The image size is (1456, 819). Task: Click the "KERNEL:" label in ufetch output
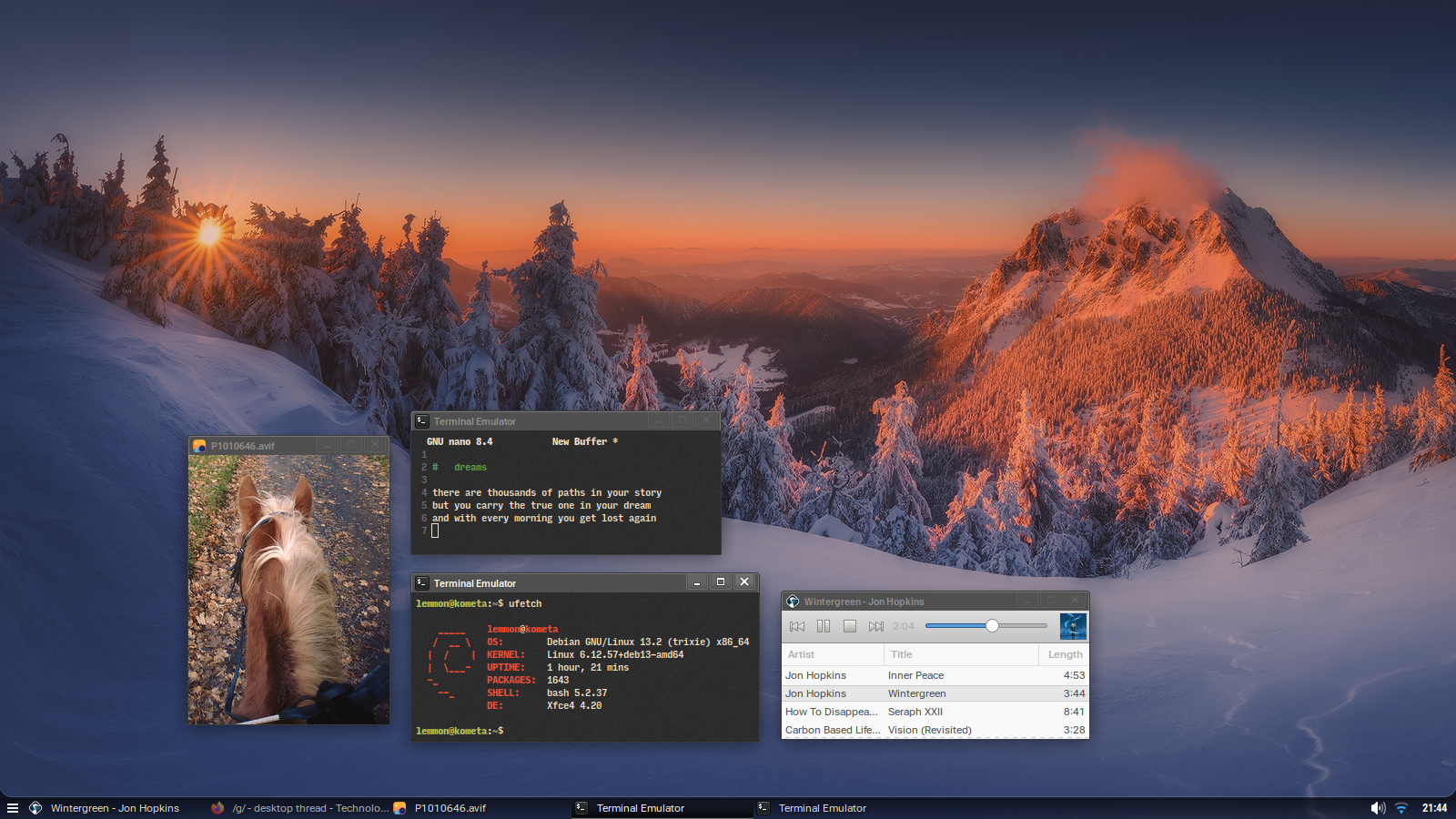pyautogui.click(x=506, y=654)
